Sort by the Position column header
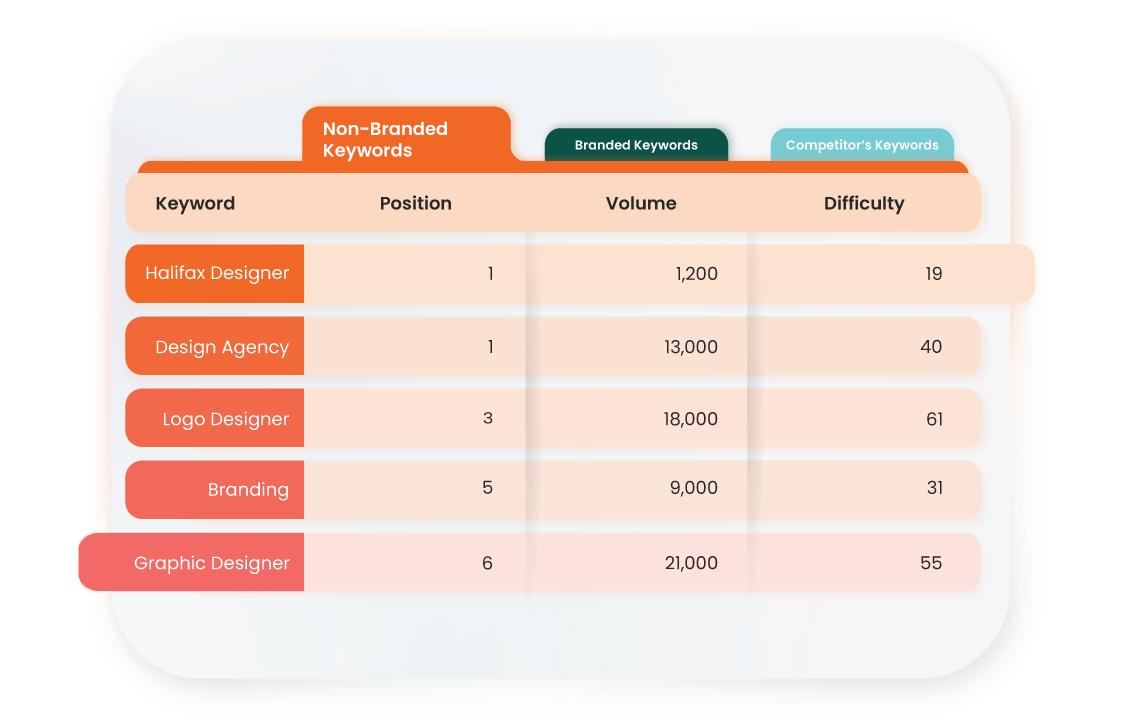Viewport: 1136px width, 724px height. click(x=415, y=203)
